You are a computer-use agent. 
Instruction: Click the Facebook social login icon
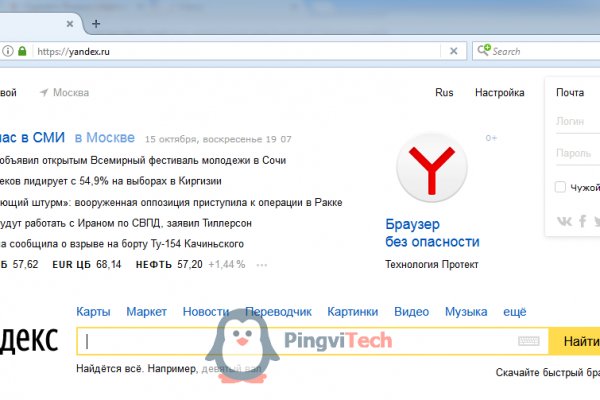[x=583, y=221]
